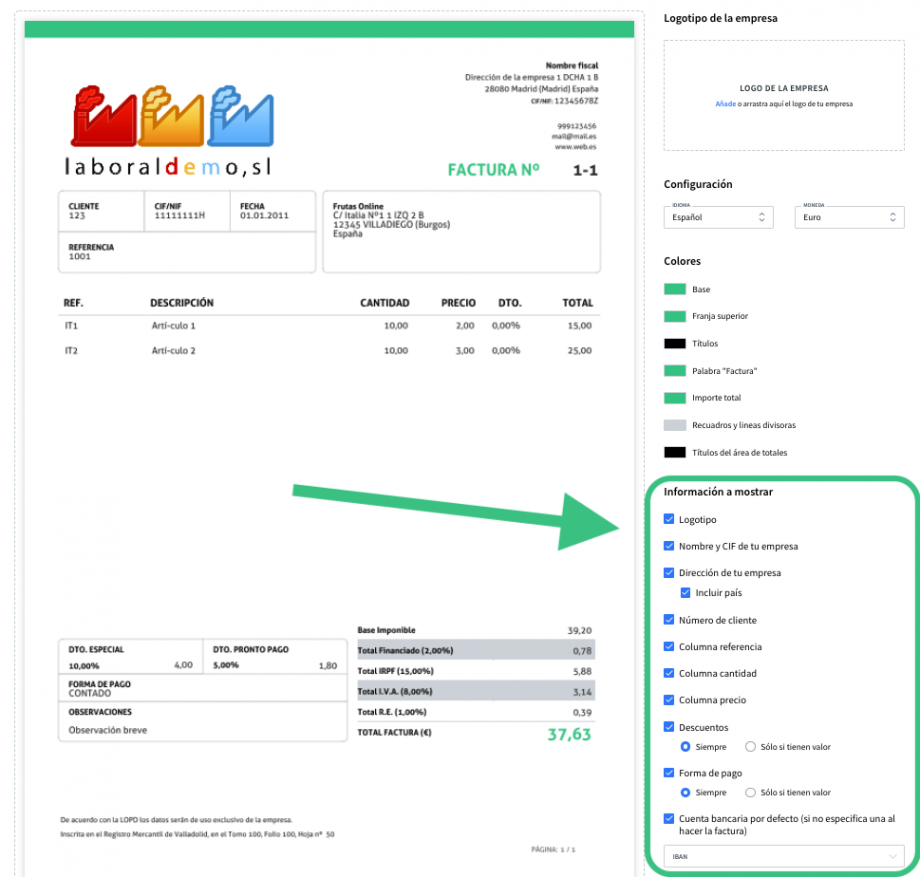Open the Idioma dropdown showing Español
The image size is (920, 877).
point(719,217)
